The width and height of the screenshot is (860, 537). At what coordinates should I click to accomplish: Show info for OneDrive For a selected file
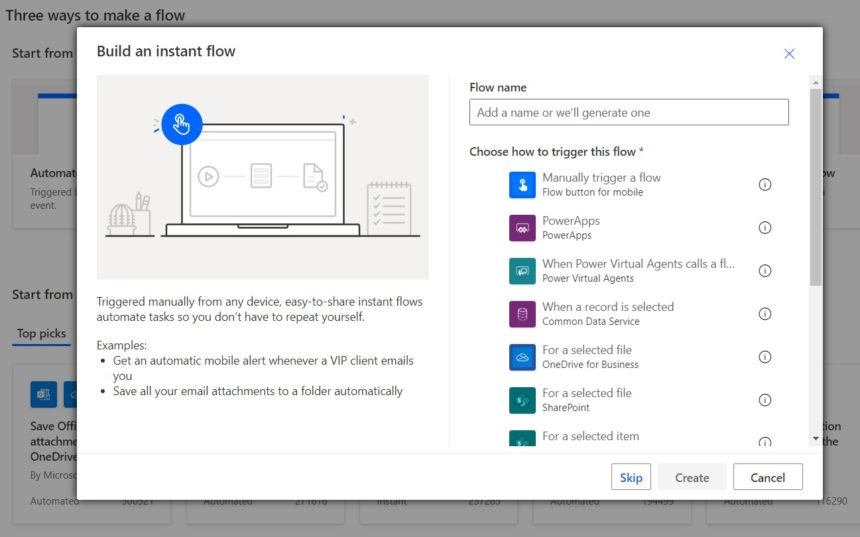pyautogui.click(x=765, y=357)
